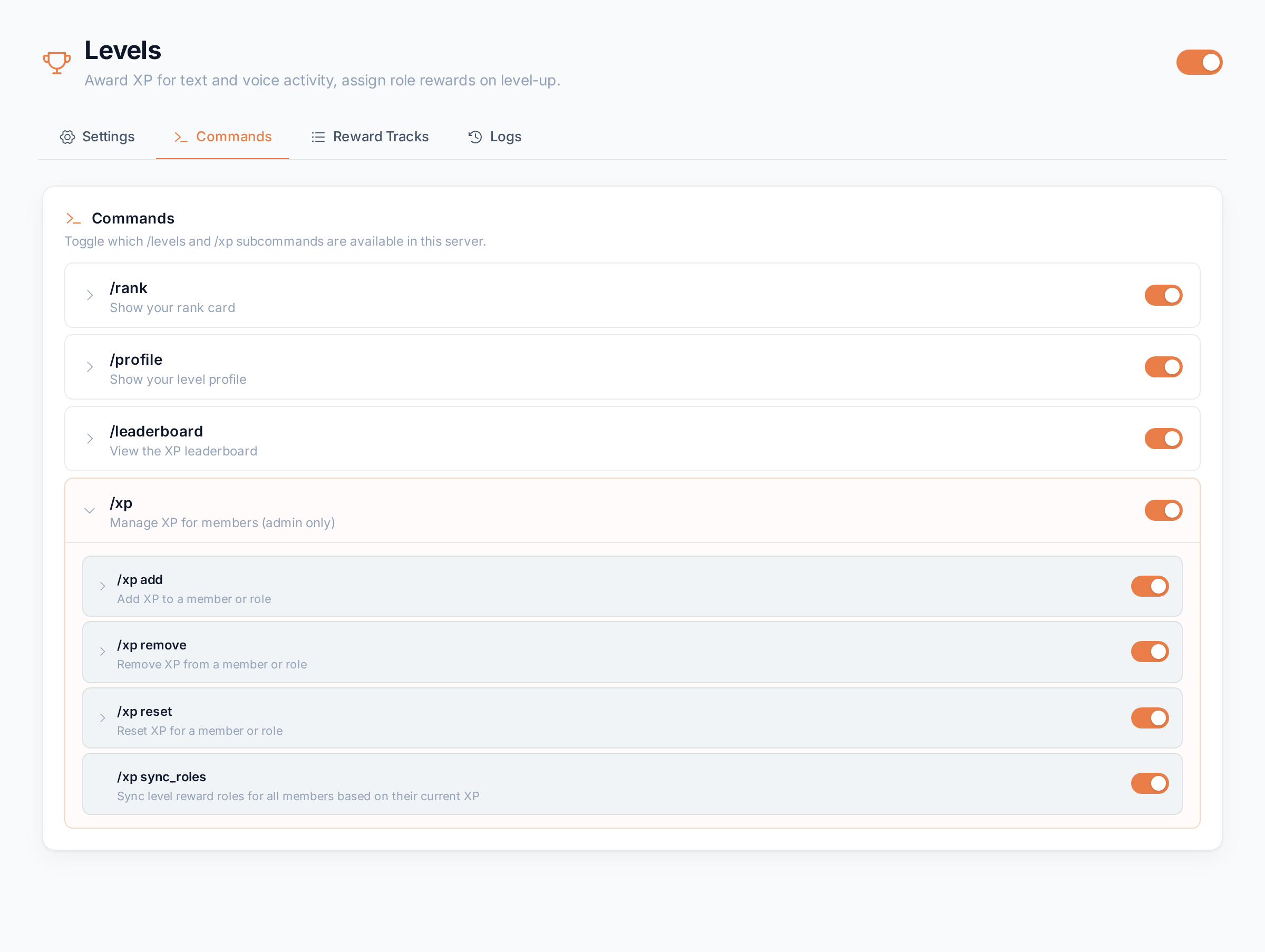This screenshot has width=1265, height=952.
Task: Click the list icon on Reward Tracks tab
Action: click(318, 137)
